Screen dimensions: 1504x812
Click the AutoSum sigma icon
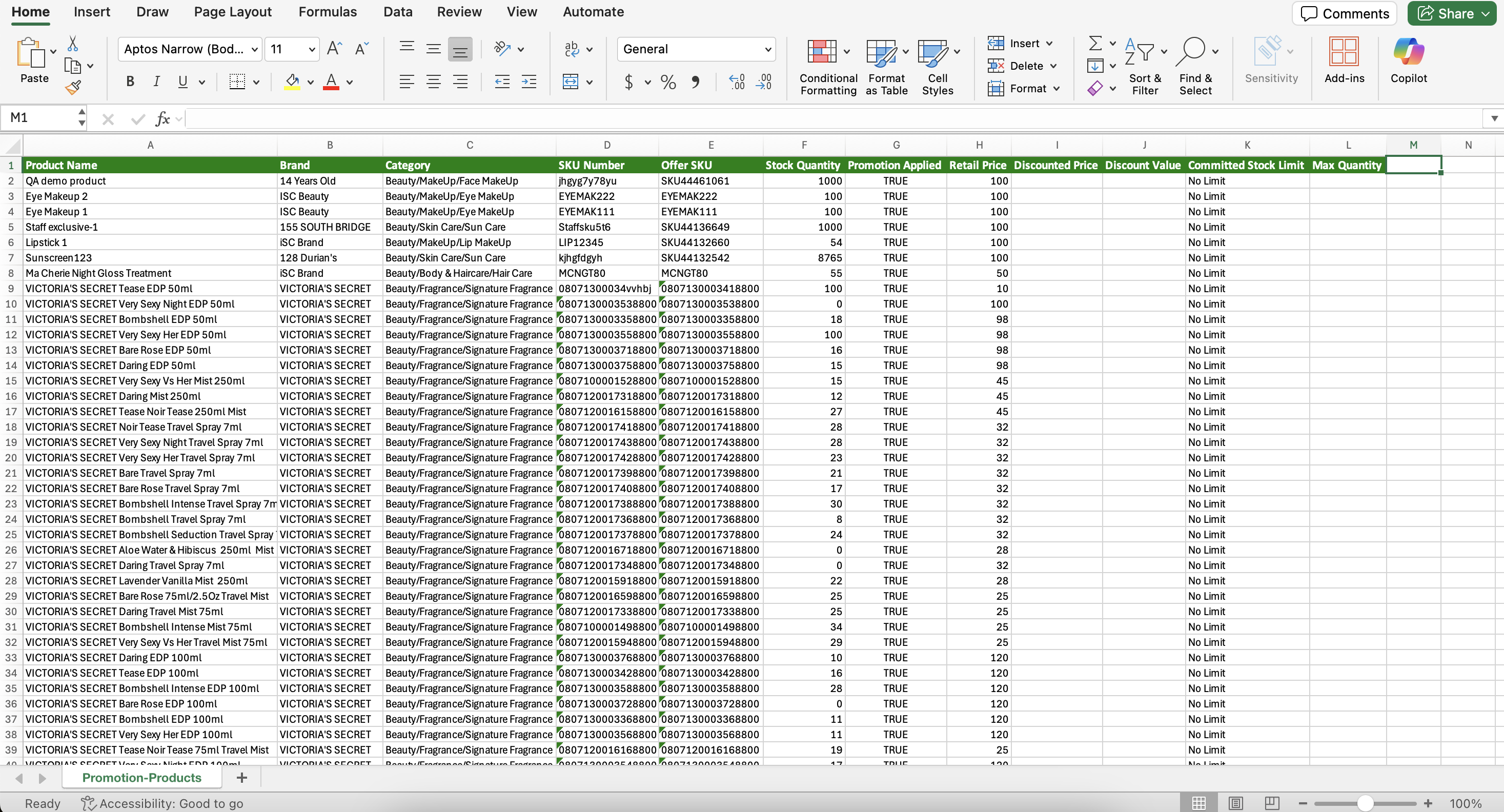pos(1095,43)
